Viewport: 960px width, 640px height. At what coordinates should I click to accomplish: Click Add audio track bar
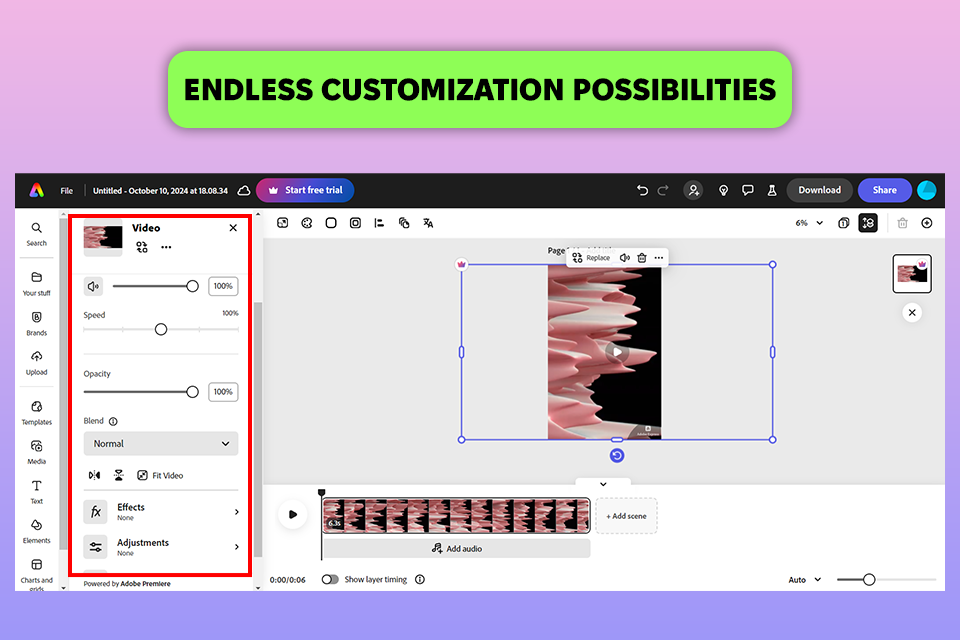tap(457, 549)
